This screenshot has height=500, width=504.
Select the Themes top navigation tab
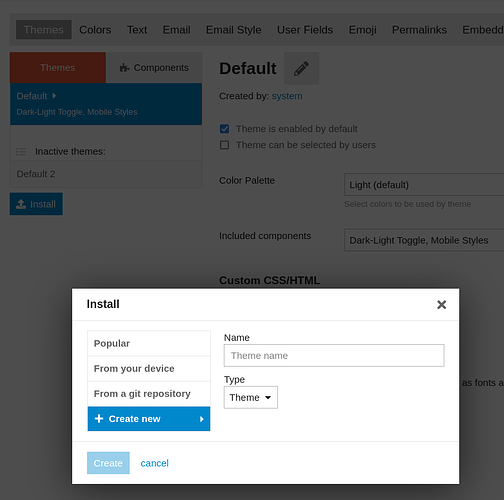tap(44, 30)
